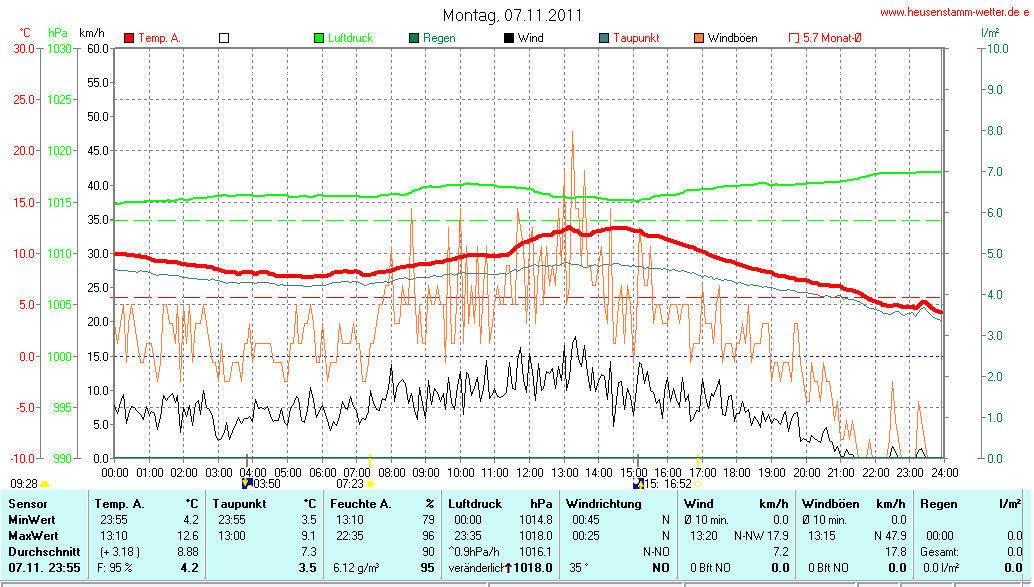Click the rising pressure arrow beside 1018.0
Viewport: 1034px width, 587px height.
(x=507, y=568)
